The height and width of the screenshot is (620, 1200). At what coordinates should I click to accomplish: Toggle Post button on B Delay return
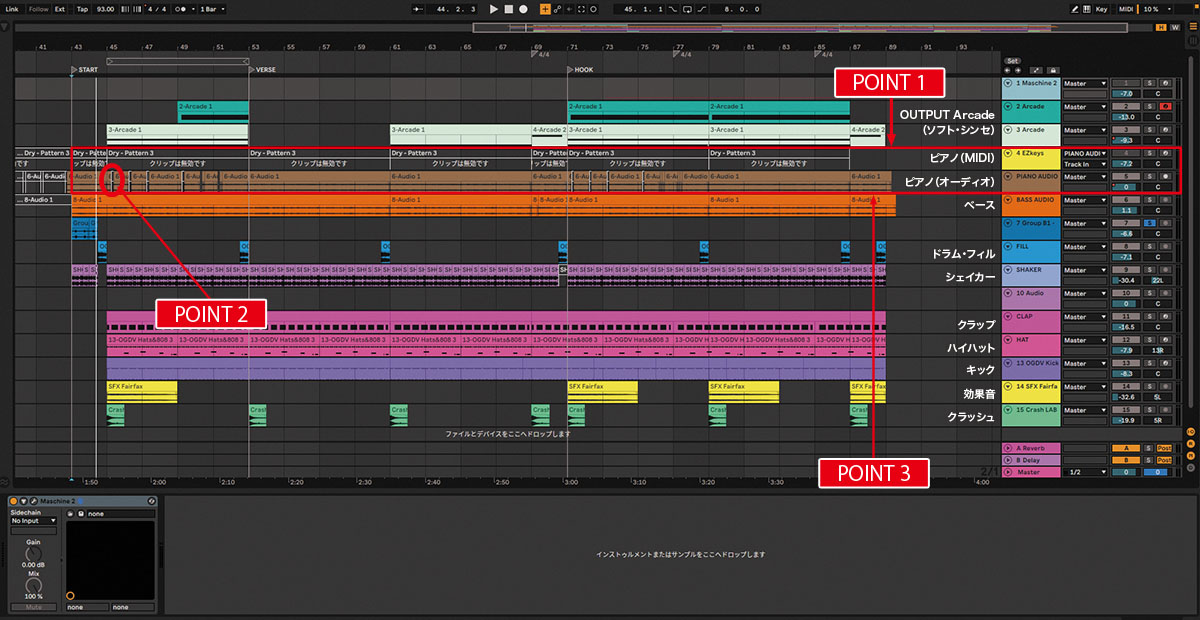1164,460
